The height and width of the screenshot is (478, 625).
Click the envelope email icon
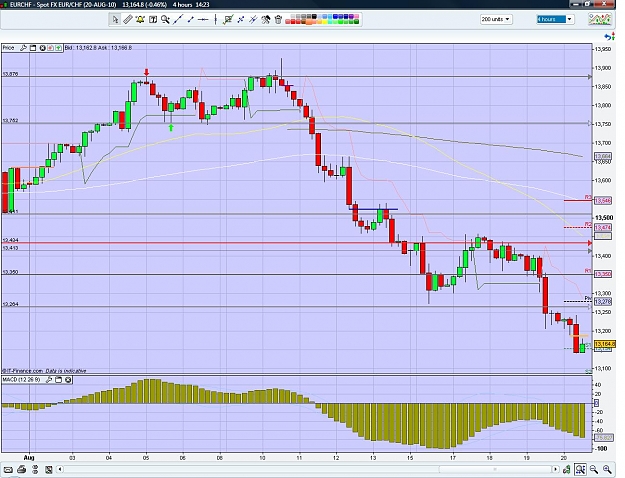(8, 470)
